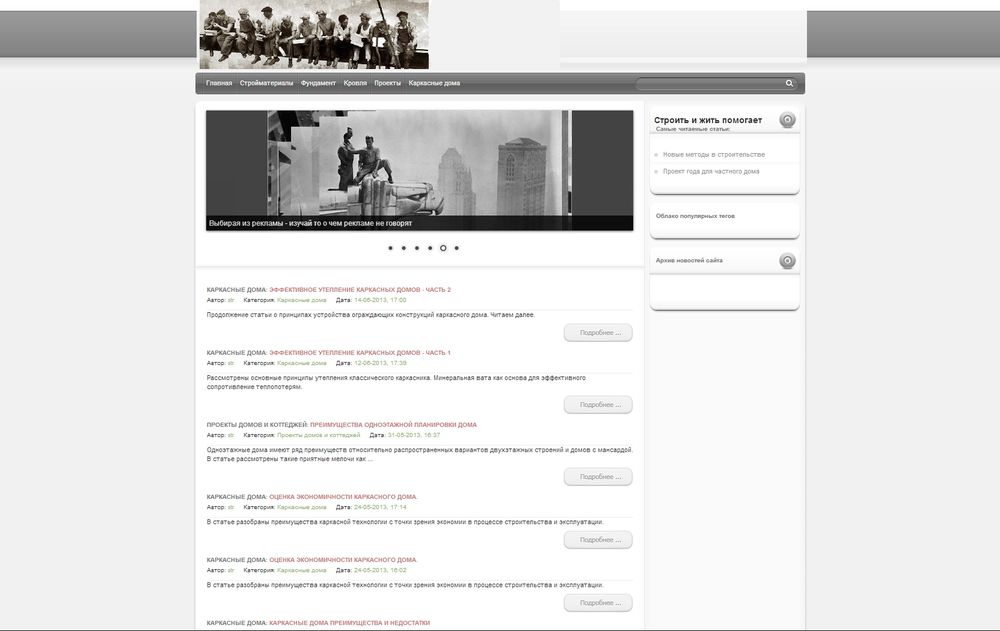Click the date '12-06-2013, 17:39'
The width and height of the screenshot is (1000, 631).
(380, 363)
